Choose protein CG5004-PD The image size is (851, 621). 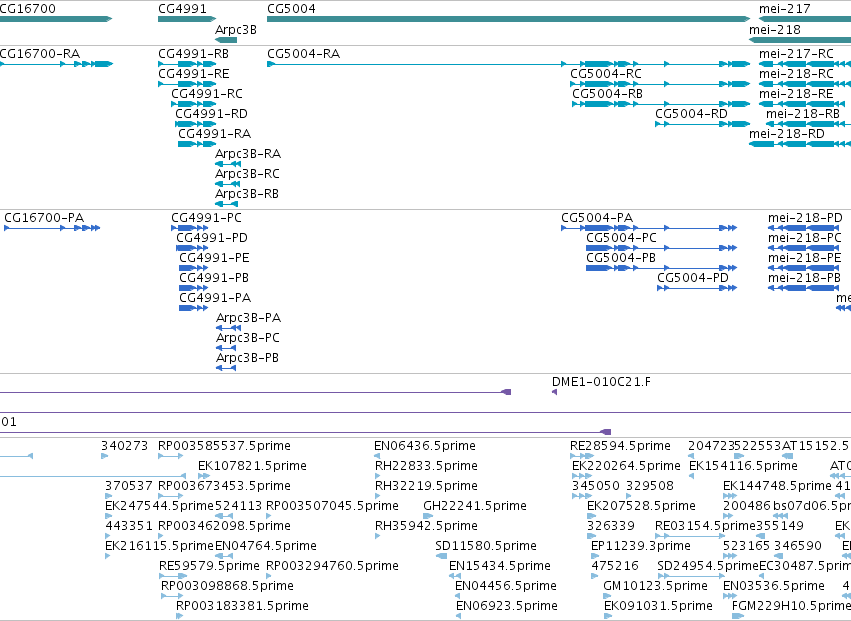693,278
